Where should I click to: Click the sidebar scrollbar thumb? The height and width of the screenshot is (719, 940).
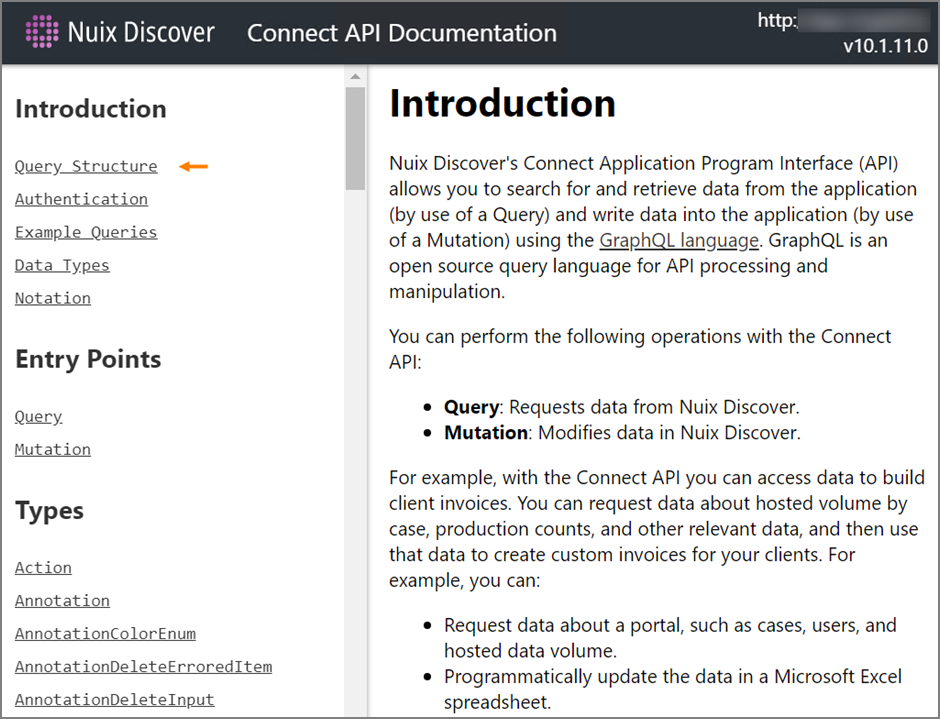(x=355, y=140)
